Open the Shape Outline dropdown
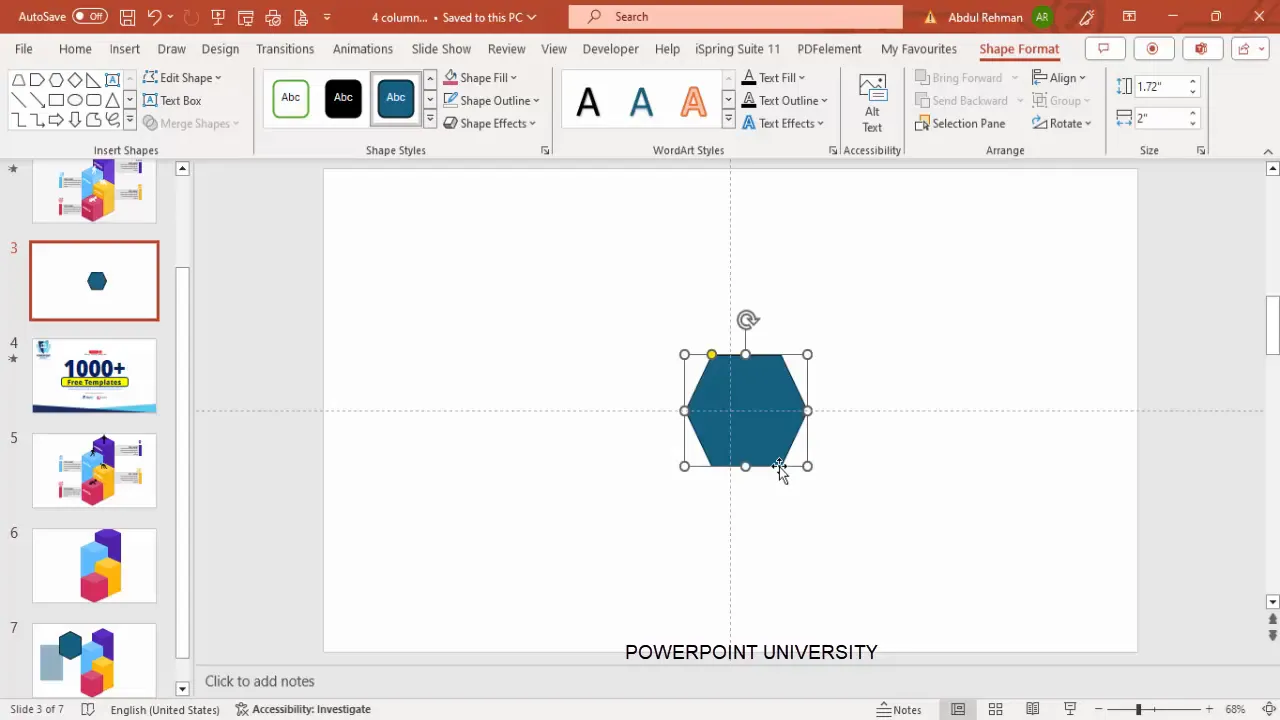The width and height of the screenshot is (1280, 720). click(491, 100)
